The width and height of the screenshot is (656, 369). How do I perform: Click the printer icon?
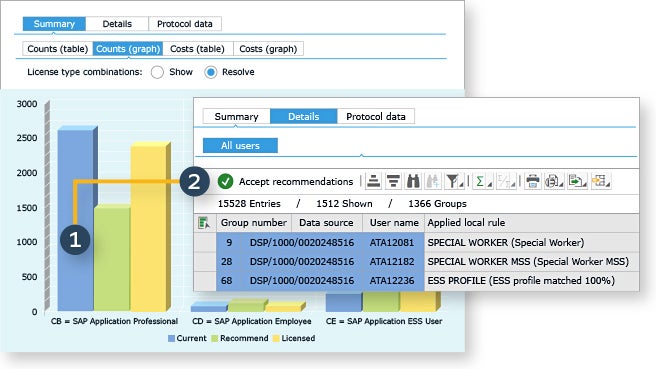533,181
